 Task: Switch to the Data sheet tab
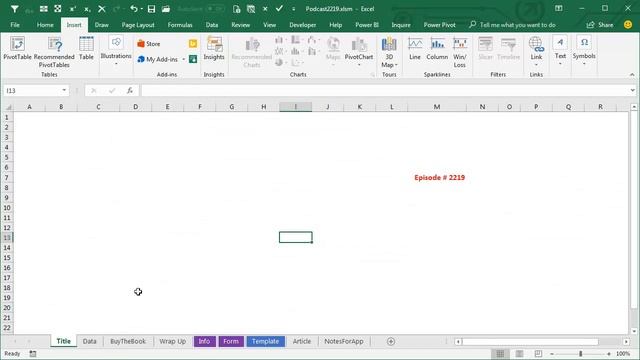pyautogui.click(x=89, y=341)
